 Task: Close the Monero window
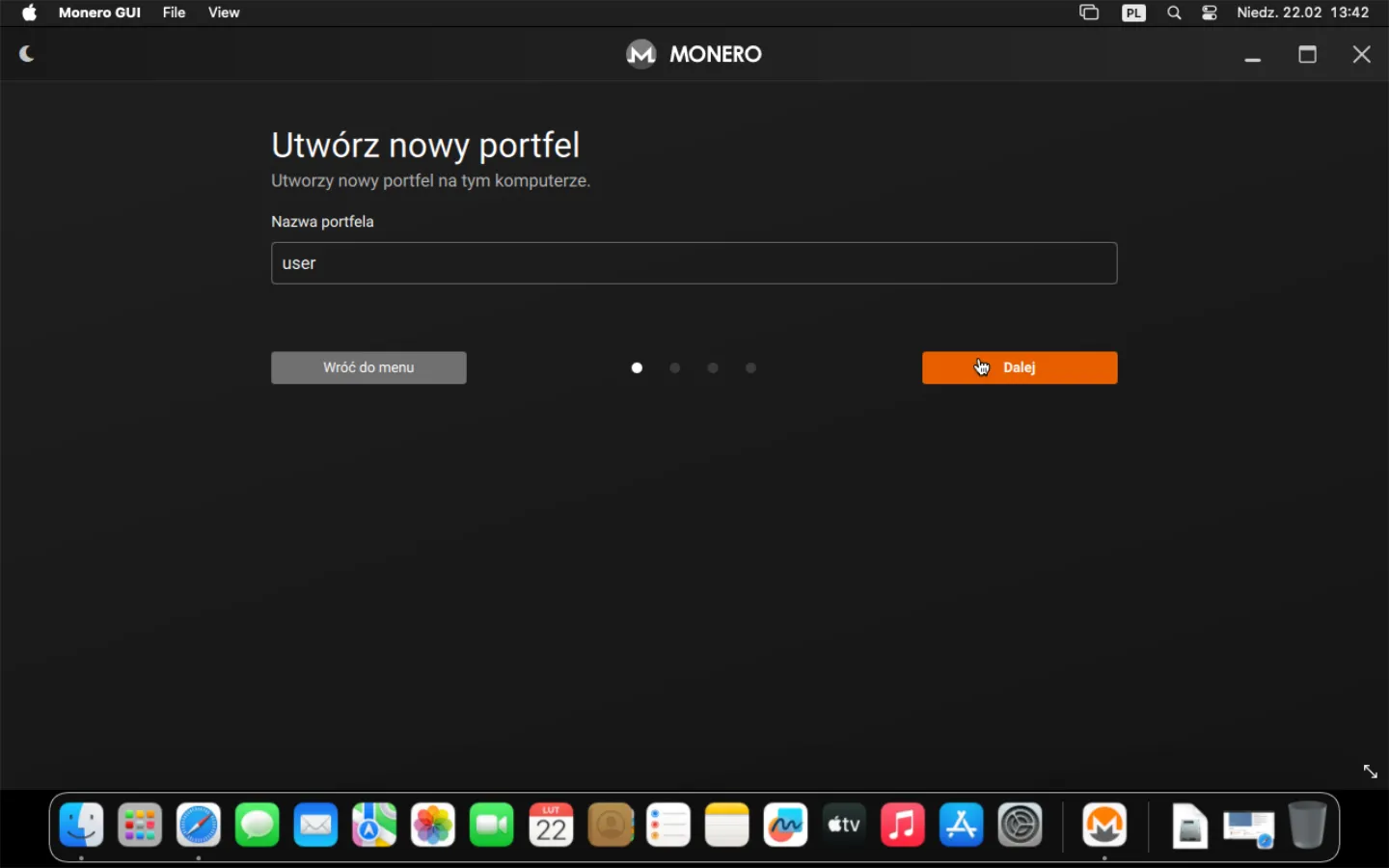click(x=1361, y=54)
